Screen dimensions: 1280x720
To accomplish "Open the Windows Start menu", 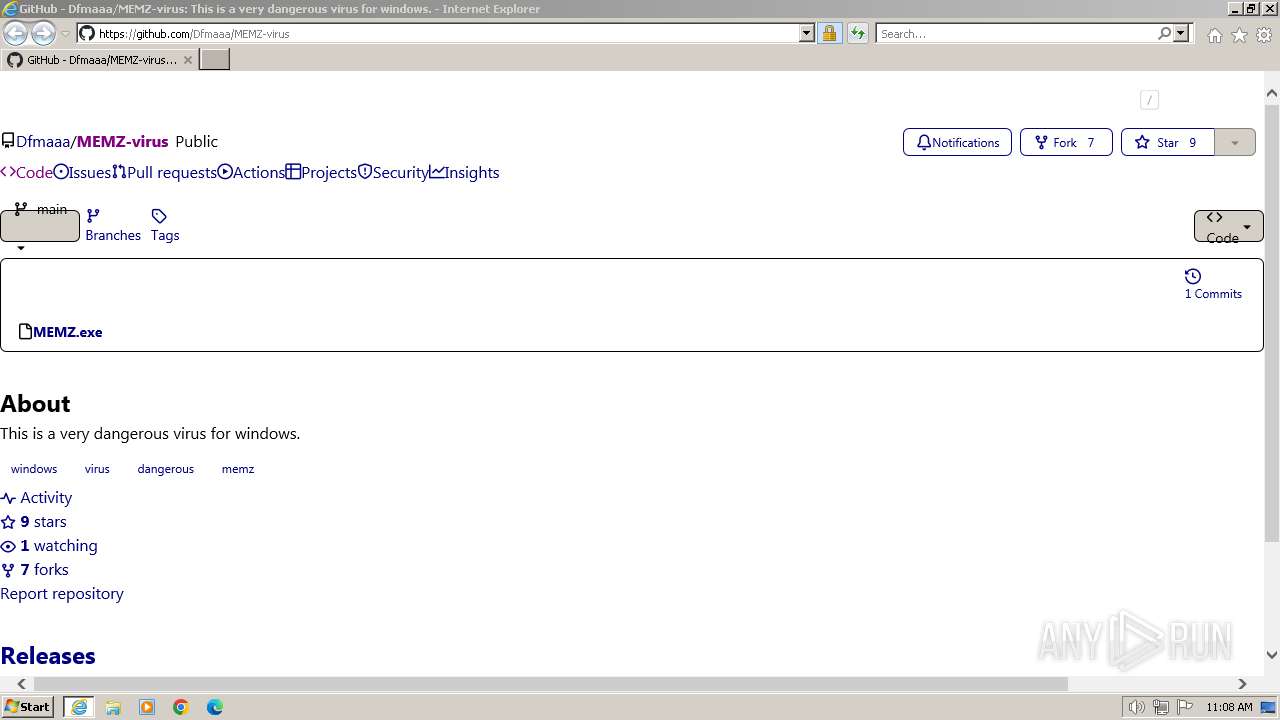I will point(28,707).
